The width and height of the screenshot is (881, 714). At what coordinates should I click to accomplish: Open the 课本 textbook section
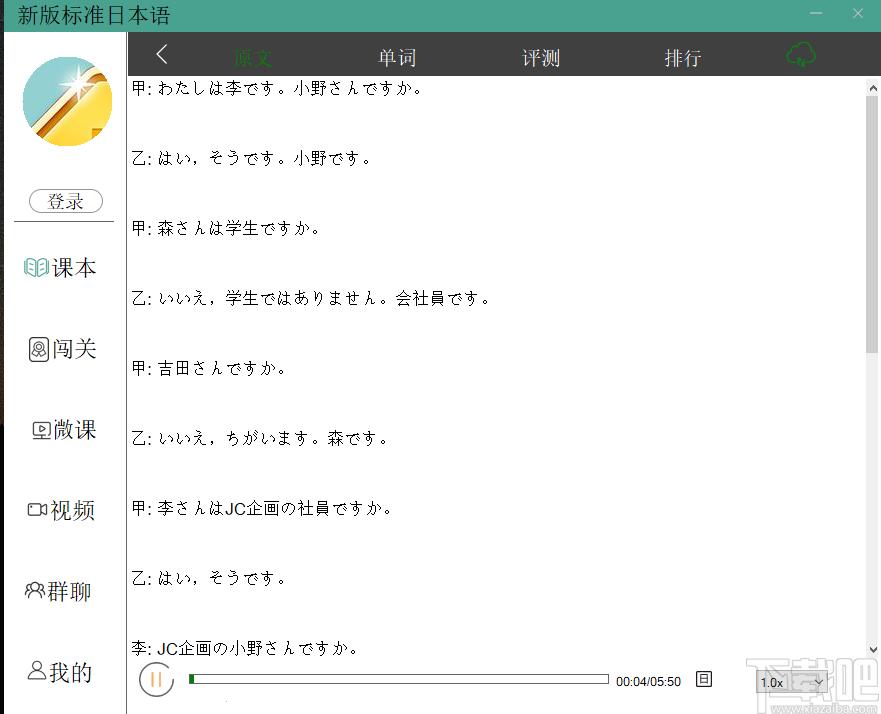coord(60,268)
